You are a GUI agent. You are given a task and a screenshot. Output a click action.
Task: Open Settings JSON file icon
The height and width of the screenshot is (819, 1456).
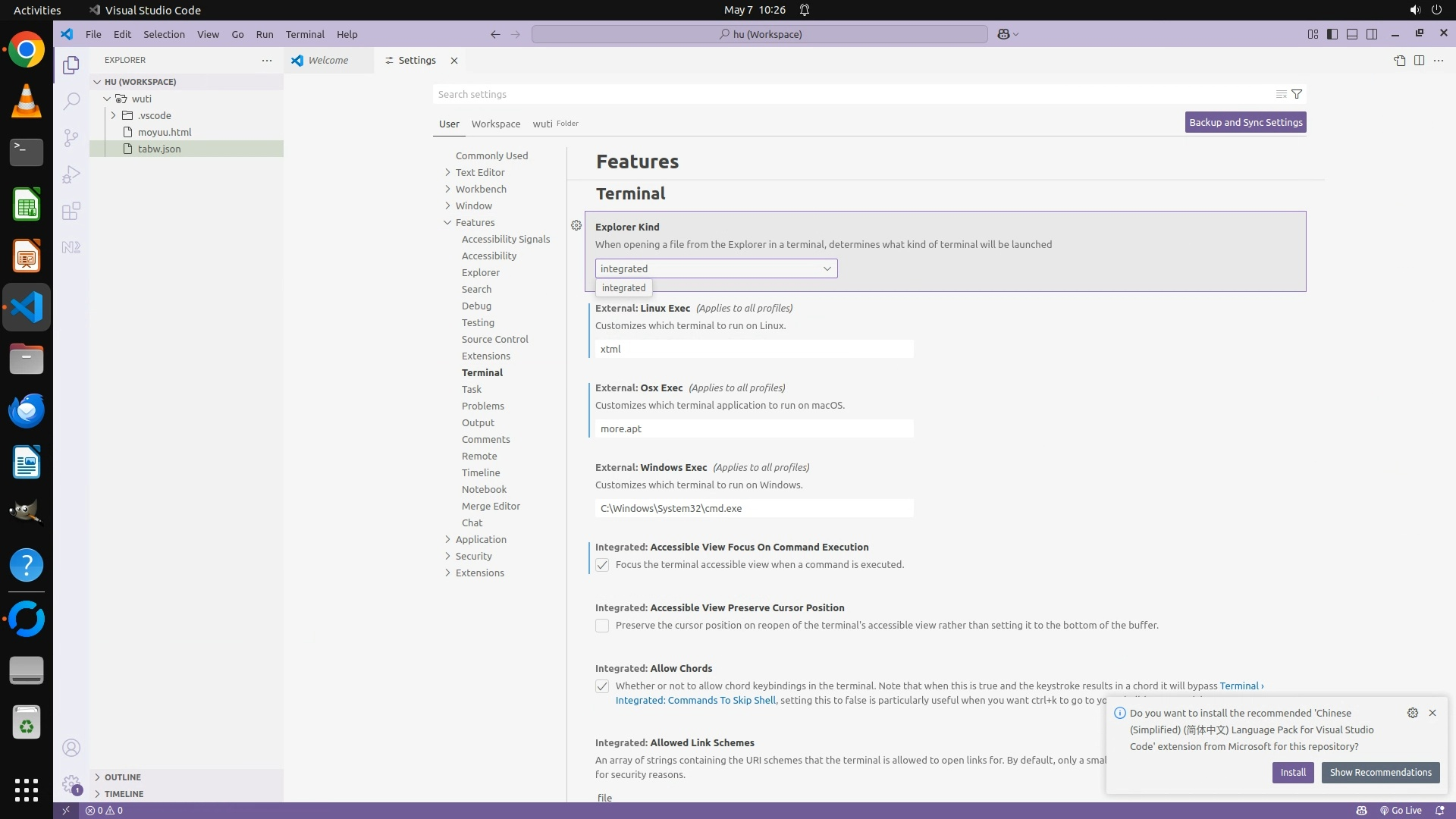(1399, 61)
